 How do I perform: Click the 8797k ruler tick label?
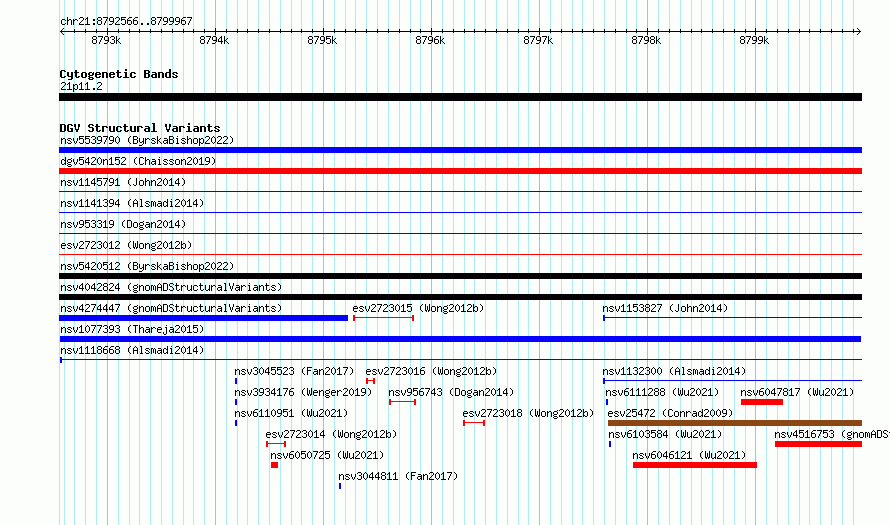[538, 40]
